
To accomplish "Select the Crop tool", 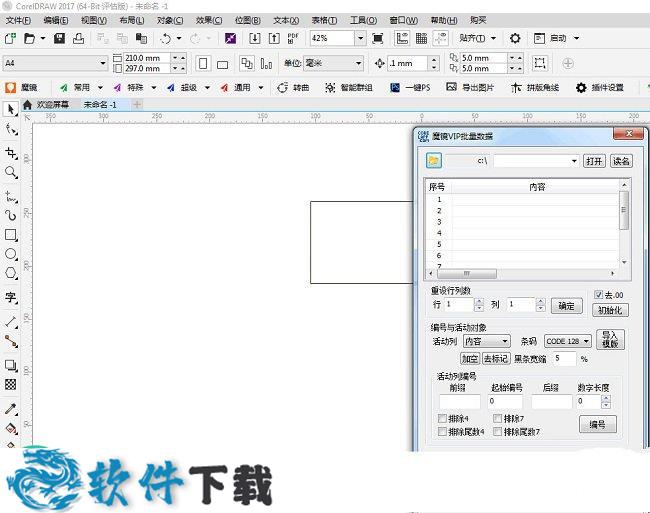I will click(x=11, y=153).
